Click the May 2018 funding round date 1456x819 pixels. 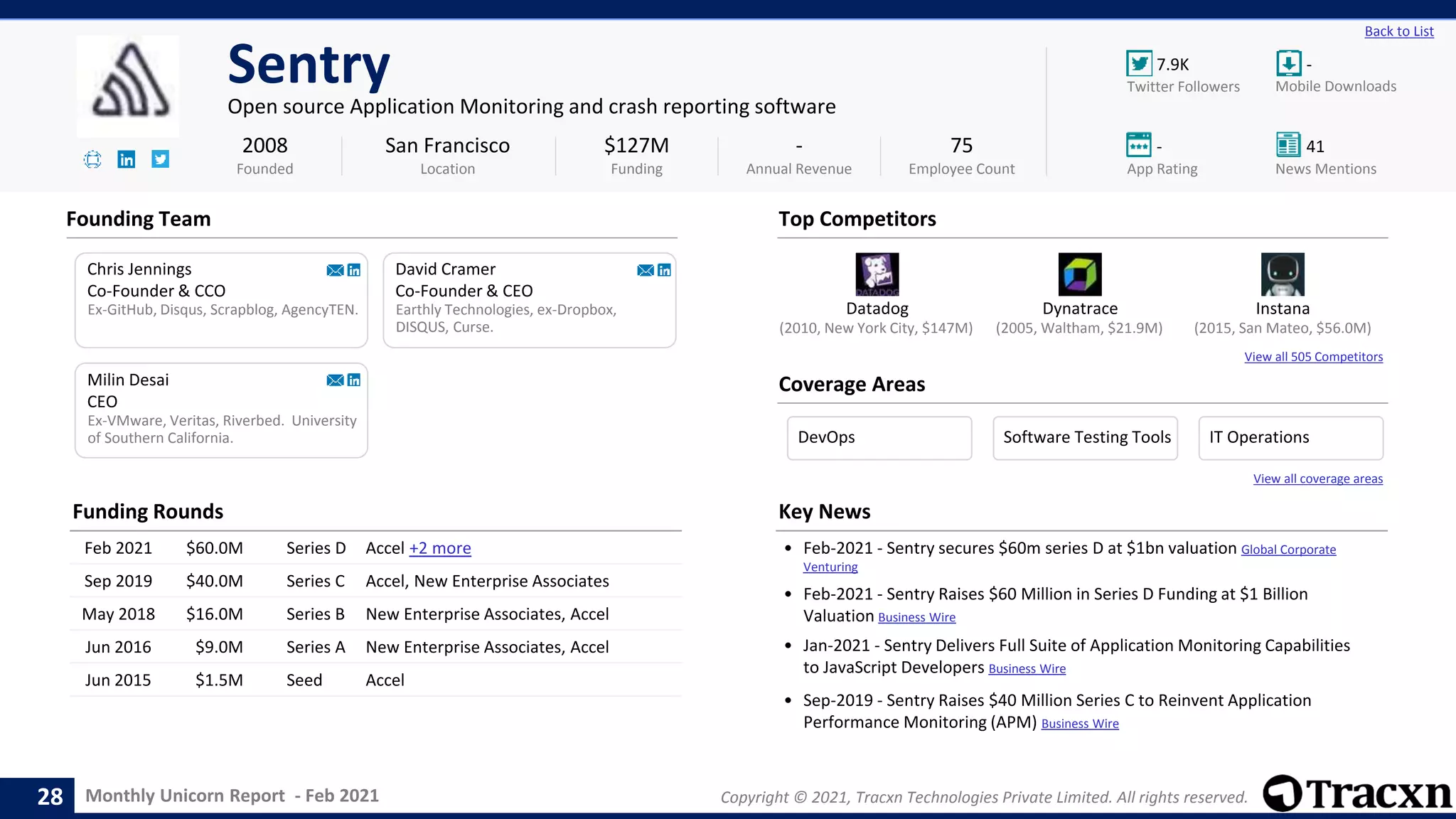[x=118, y=614]
